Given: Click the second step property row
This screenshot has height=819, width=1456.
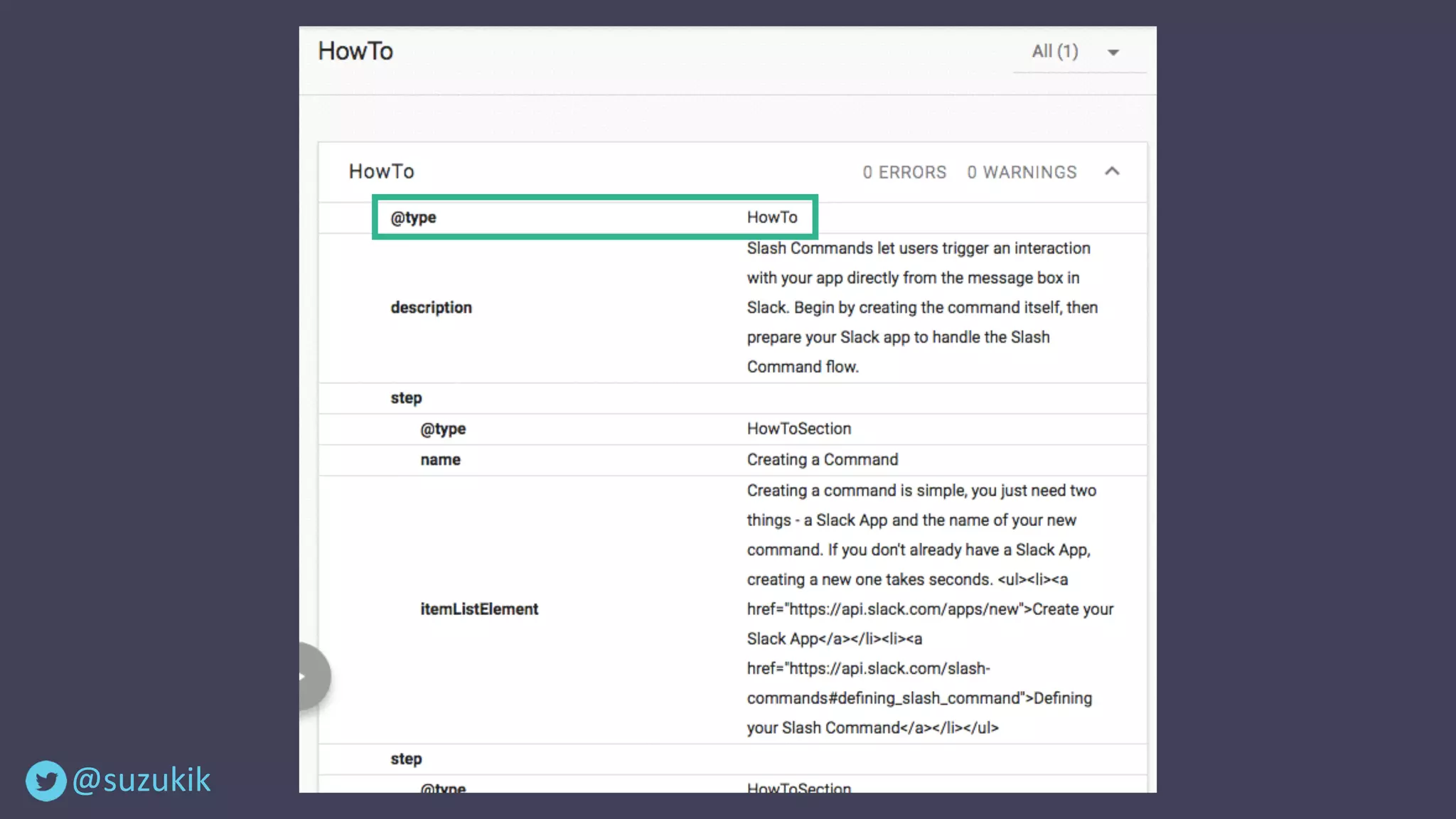Looking at the screenshot, I should click(406, 759).
